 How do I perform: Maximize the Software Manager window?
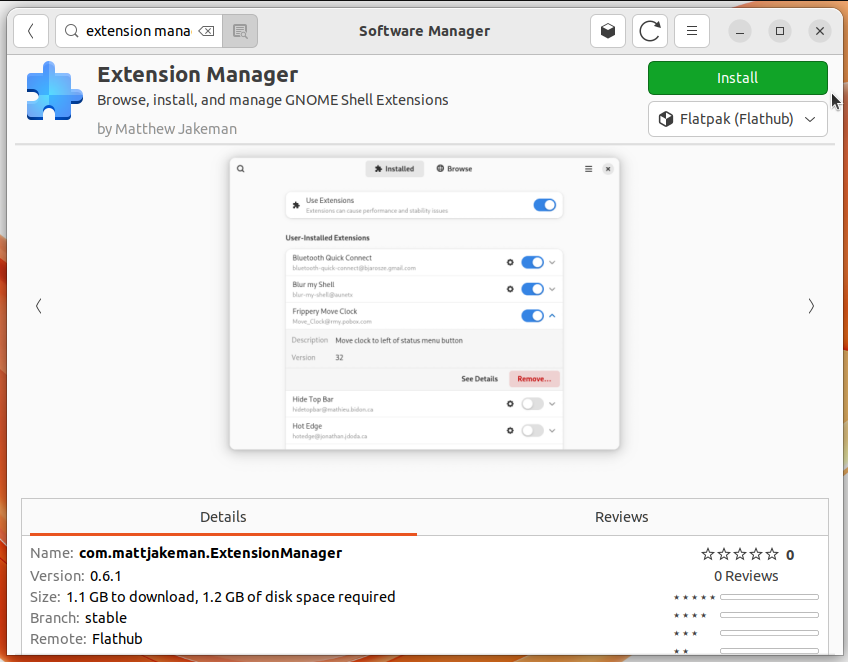coord(780,31)
